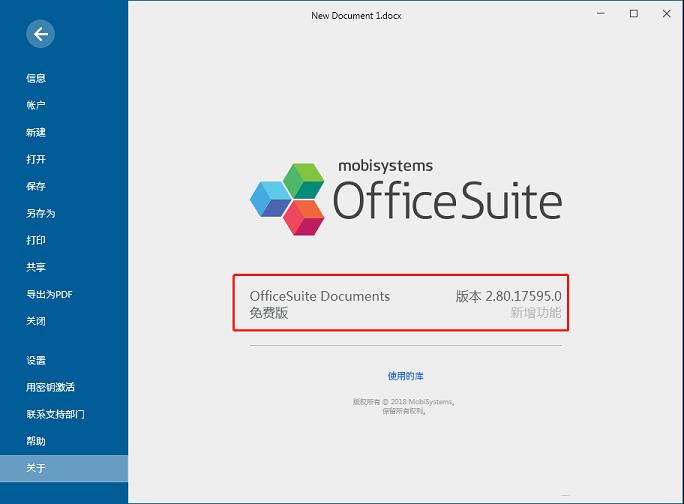Click 用密钥激活 to activate the product
The height and width of the screenshot is (504, 684).
coord(51,387)
